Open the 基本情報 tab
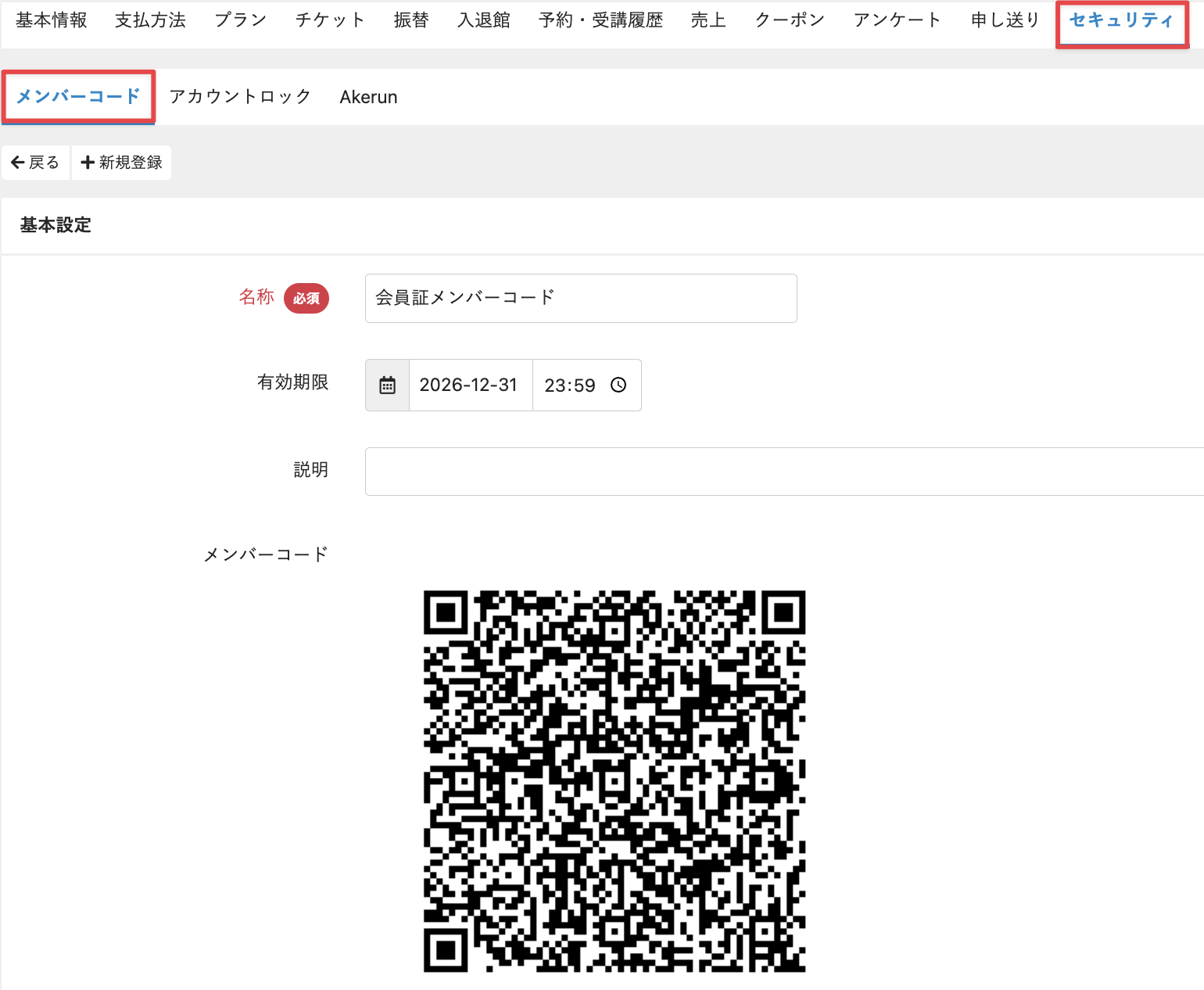Image resolution: width=1204 pixels, height=990 pixels. [52, 20]
